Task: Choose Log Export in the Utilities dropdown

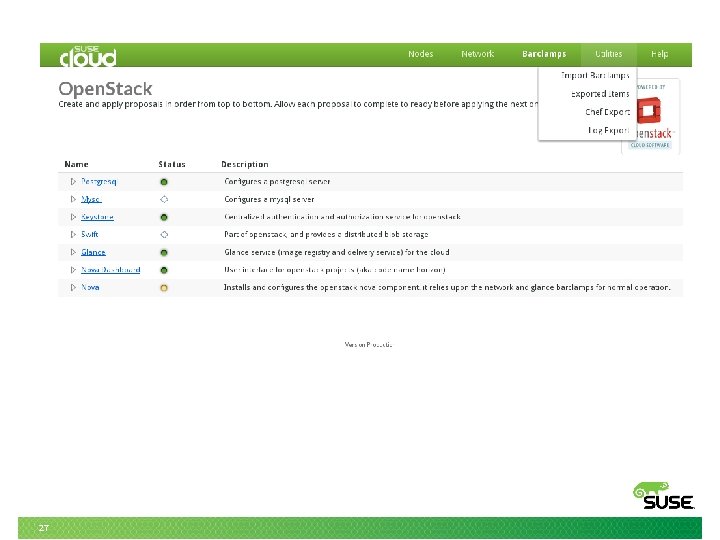Action: 608,130
